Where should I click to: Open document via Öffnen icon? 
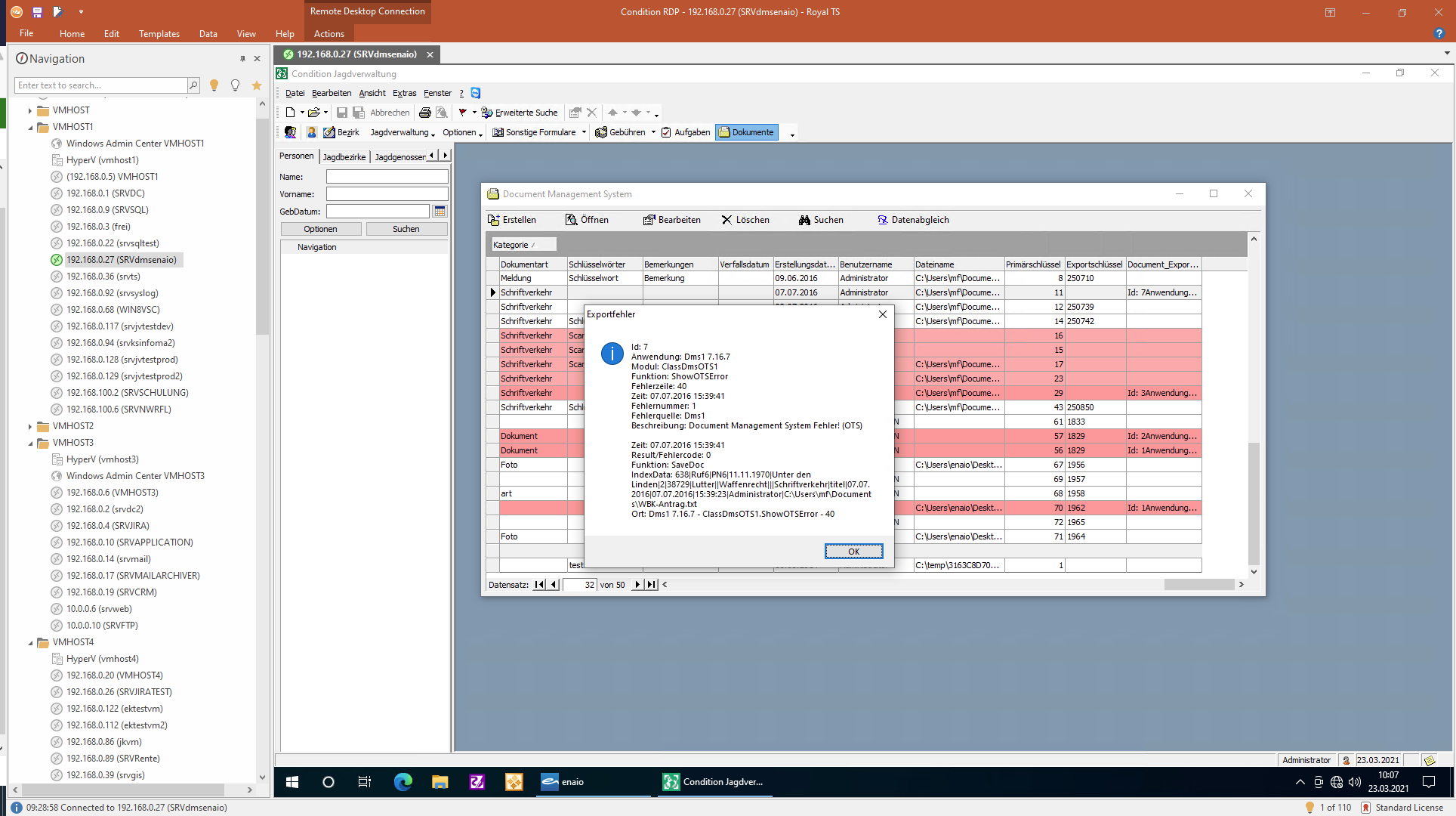[x=572, y=220]
